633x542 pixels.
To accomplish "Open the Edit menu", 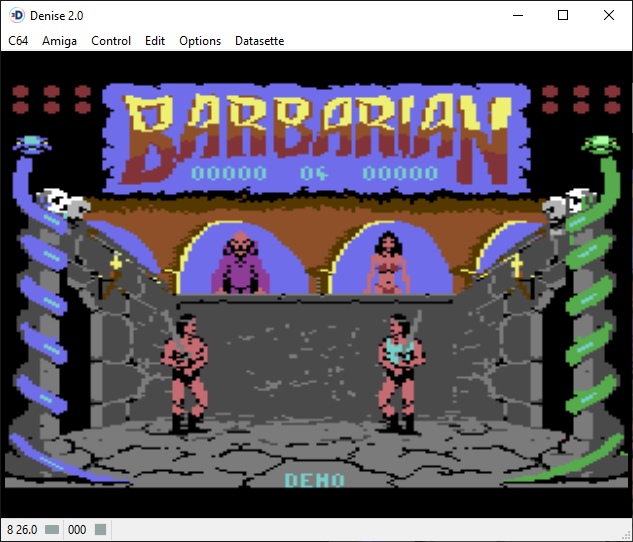I will coord(155,41).
